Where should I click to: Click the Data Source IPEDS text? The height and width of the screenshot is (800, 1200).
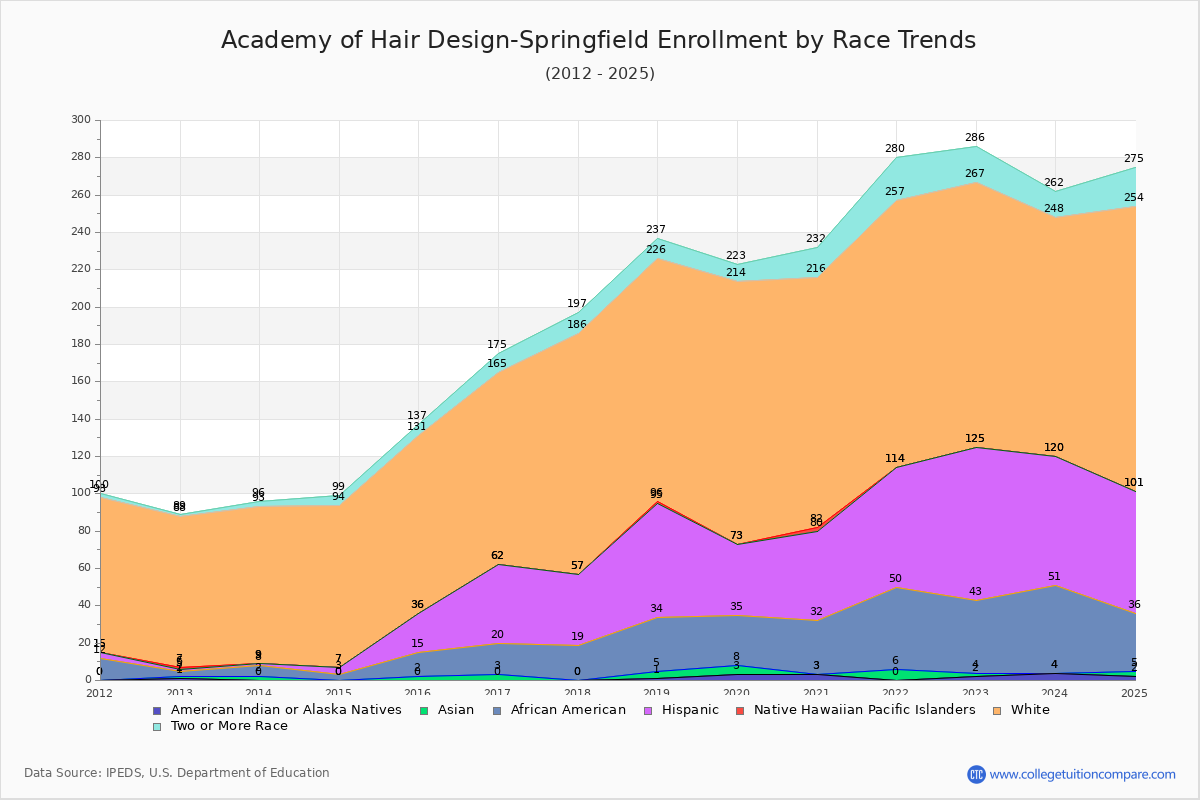click(177, 773)
